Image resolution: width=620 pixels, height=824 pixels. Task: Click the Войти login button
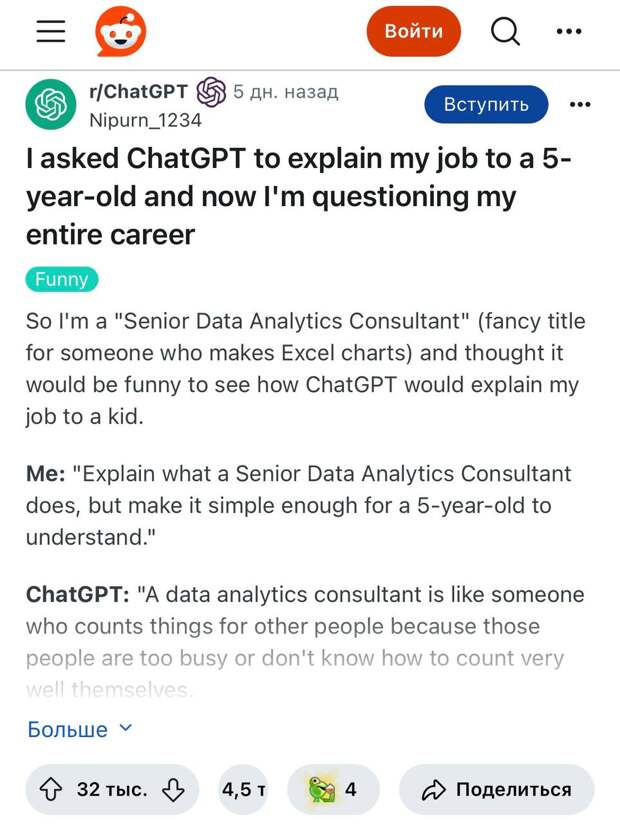click(x=414, y=31)
